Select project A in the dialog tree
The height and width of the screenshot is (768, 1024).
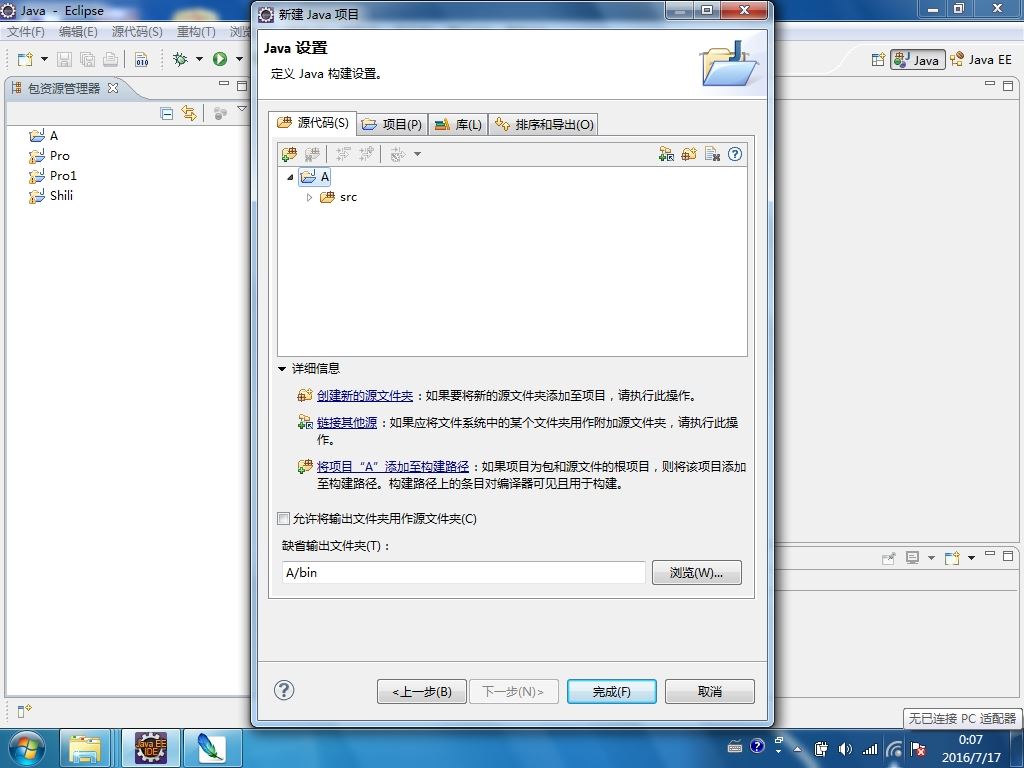click(x=315, y=177)
